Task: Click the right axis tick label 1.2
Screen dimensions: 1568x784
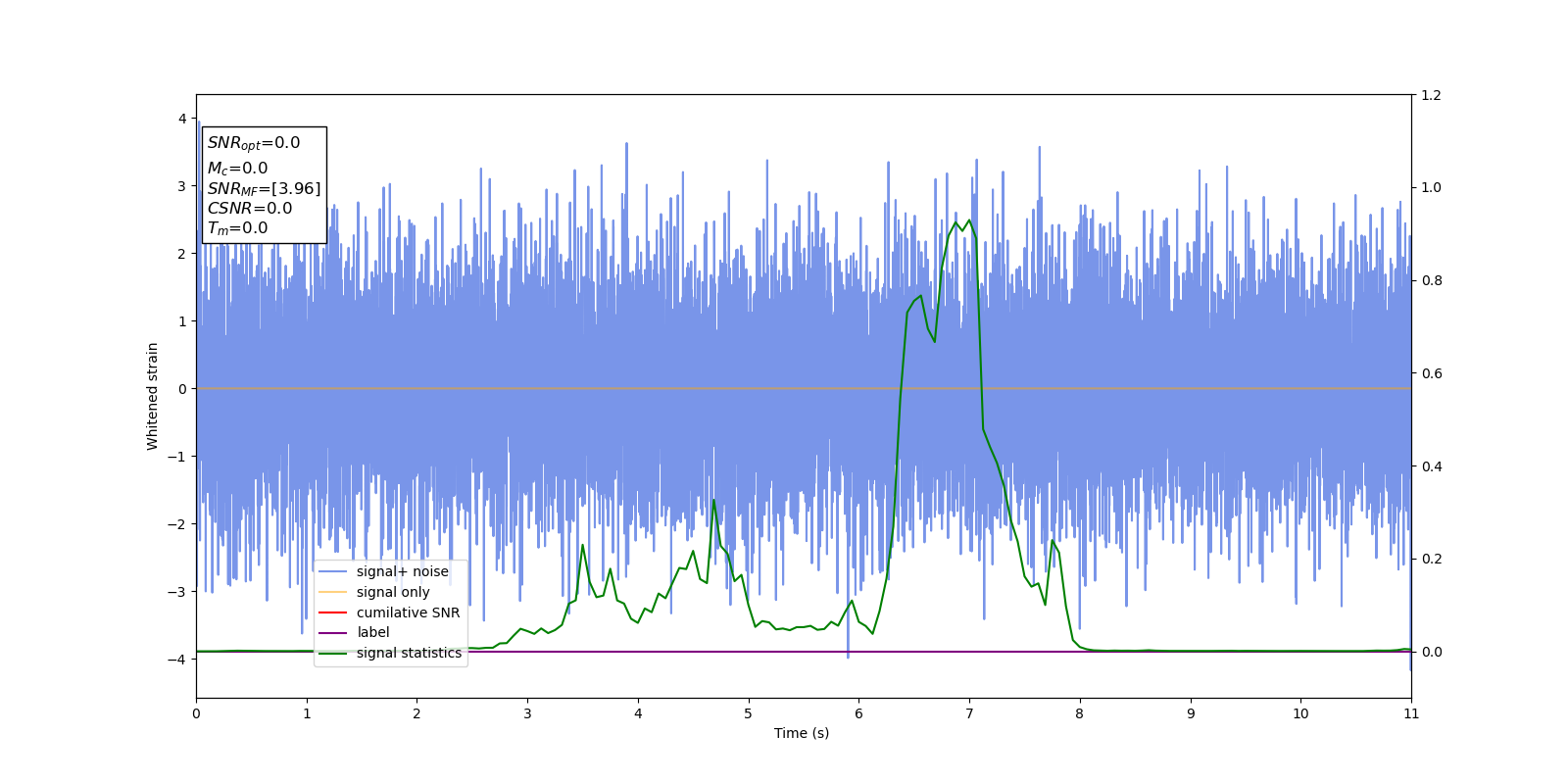Action: [x=1431, y=95]
